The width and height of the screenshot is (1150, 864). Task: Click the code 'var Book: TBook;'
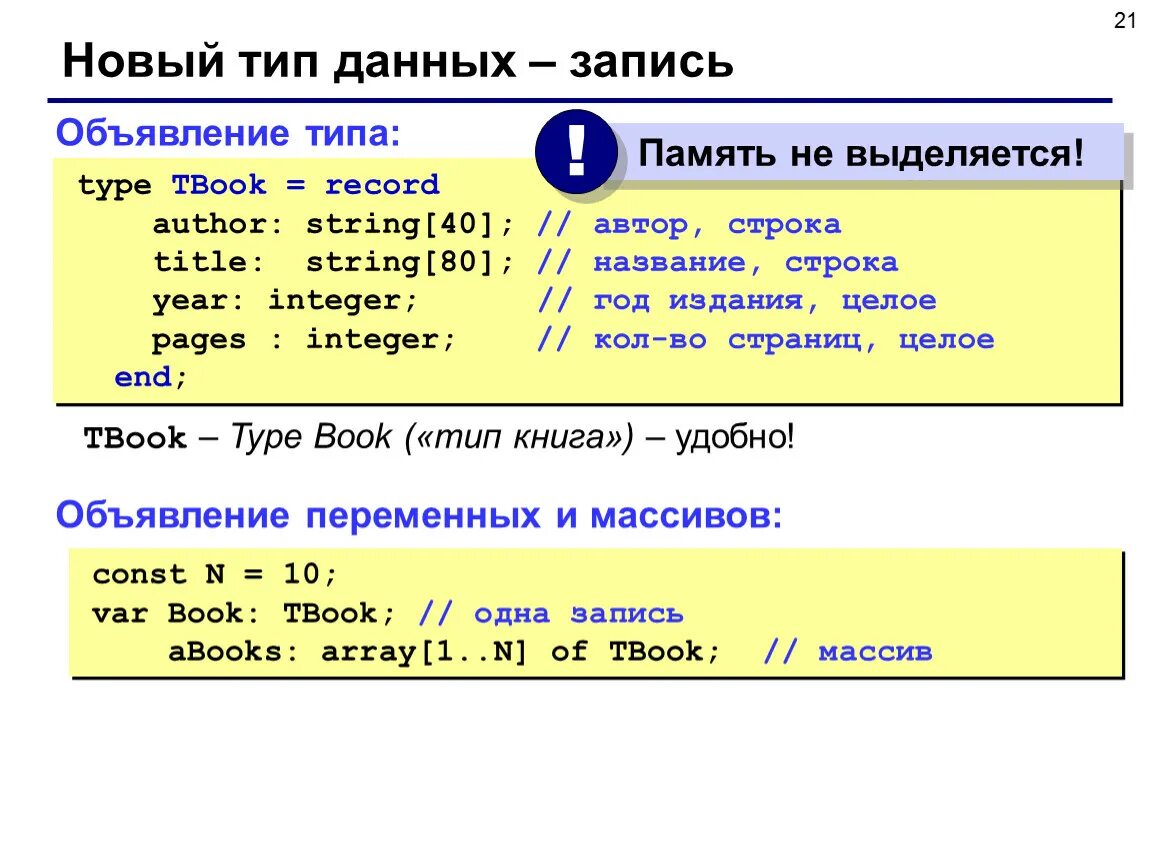tap(244, 613)
